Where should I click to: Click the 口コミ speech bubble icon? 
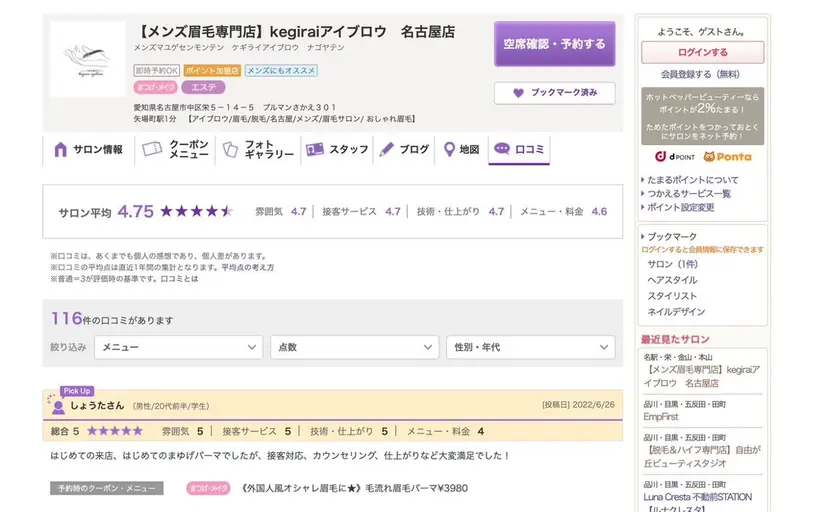pos(502,150)
